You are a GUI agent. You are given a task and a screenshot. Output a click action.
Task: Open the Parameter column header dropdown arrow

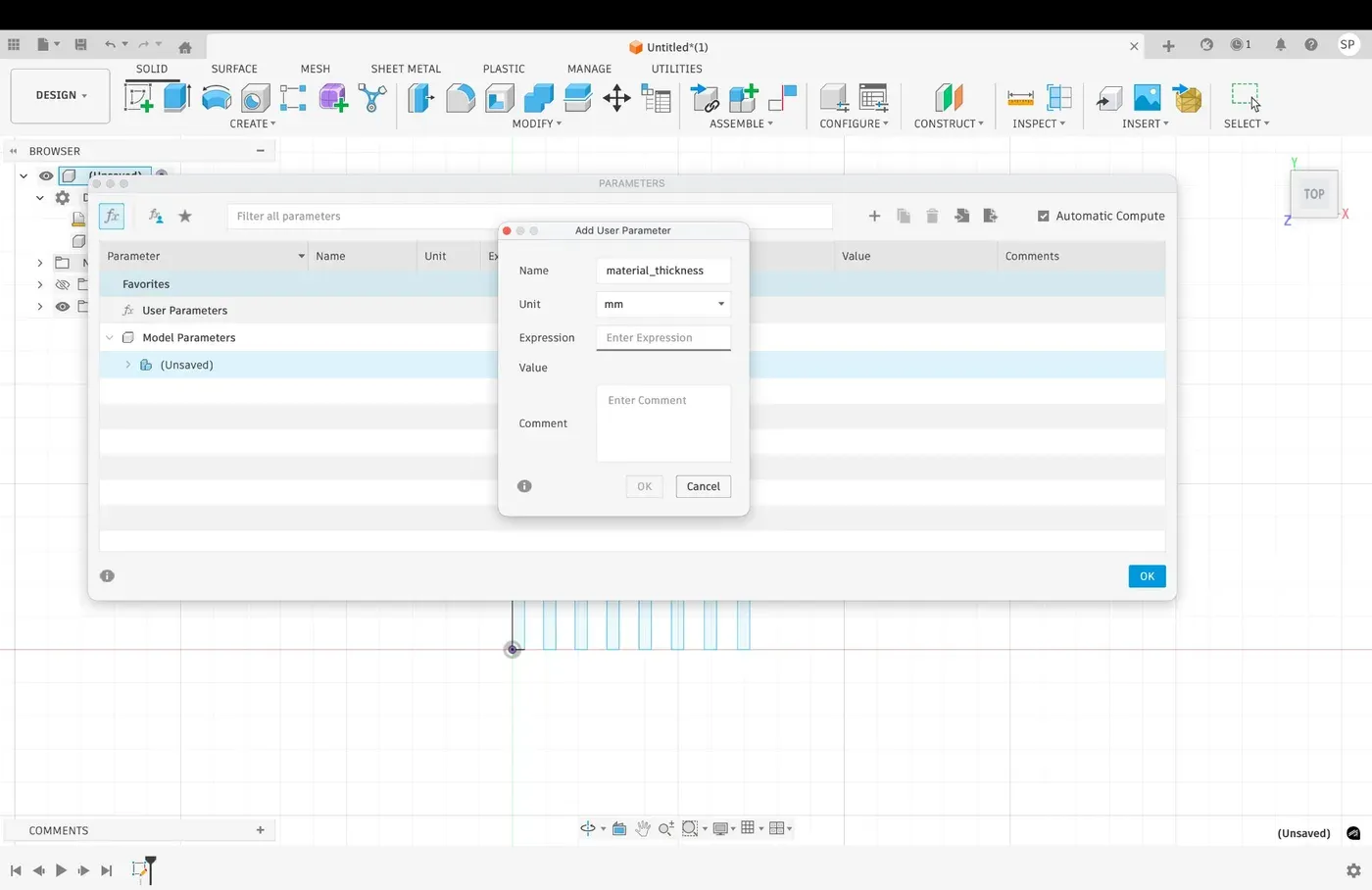click(x=301, y=256)
